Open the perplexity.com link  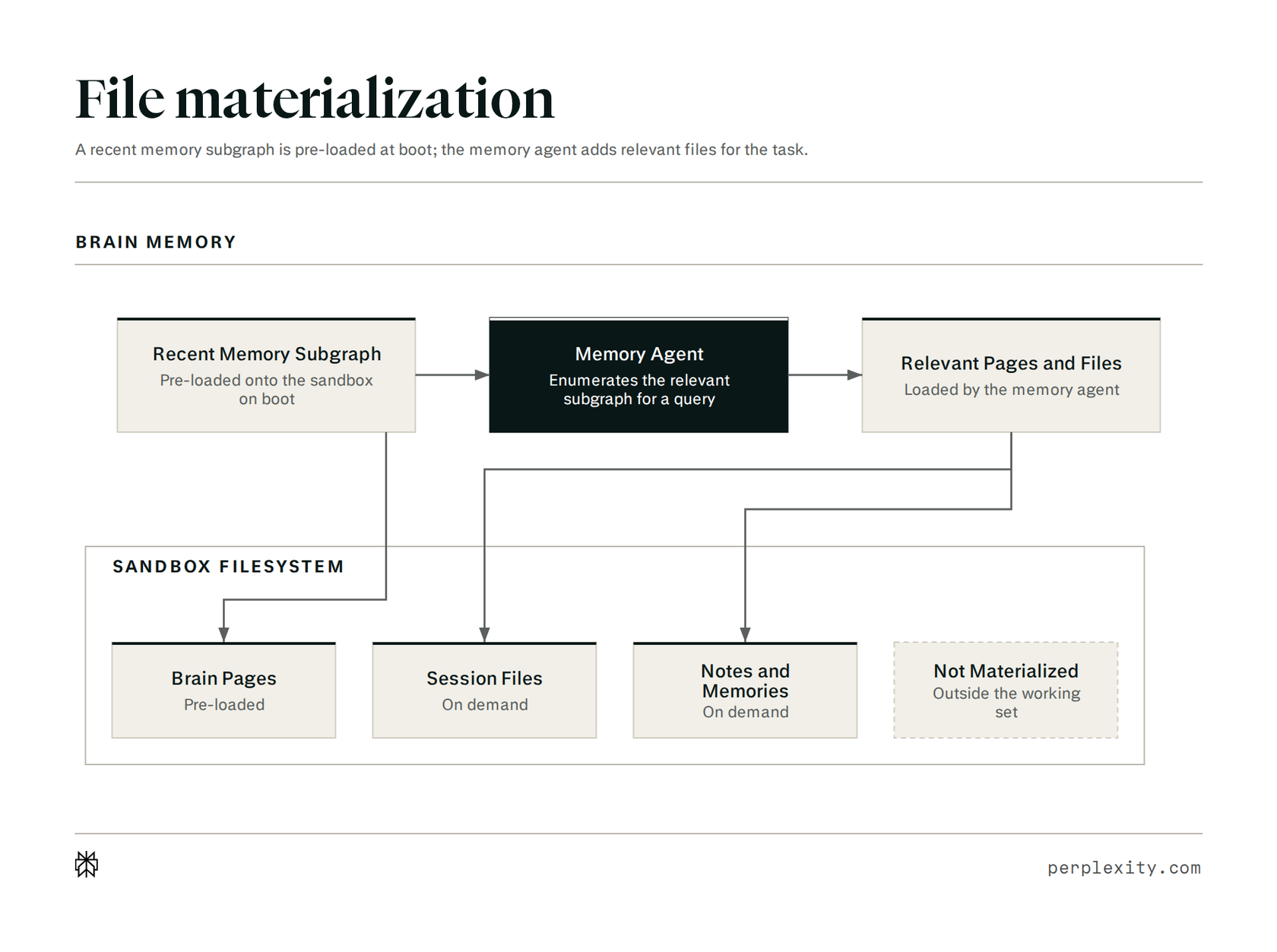coord(1124,868)
